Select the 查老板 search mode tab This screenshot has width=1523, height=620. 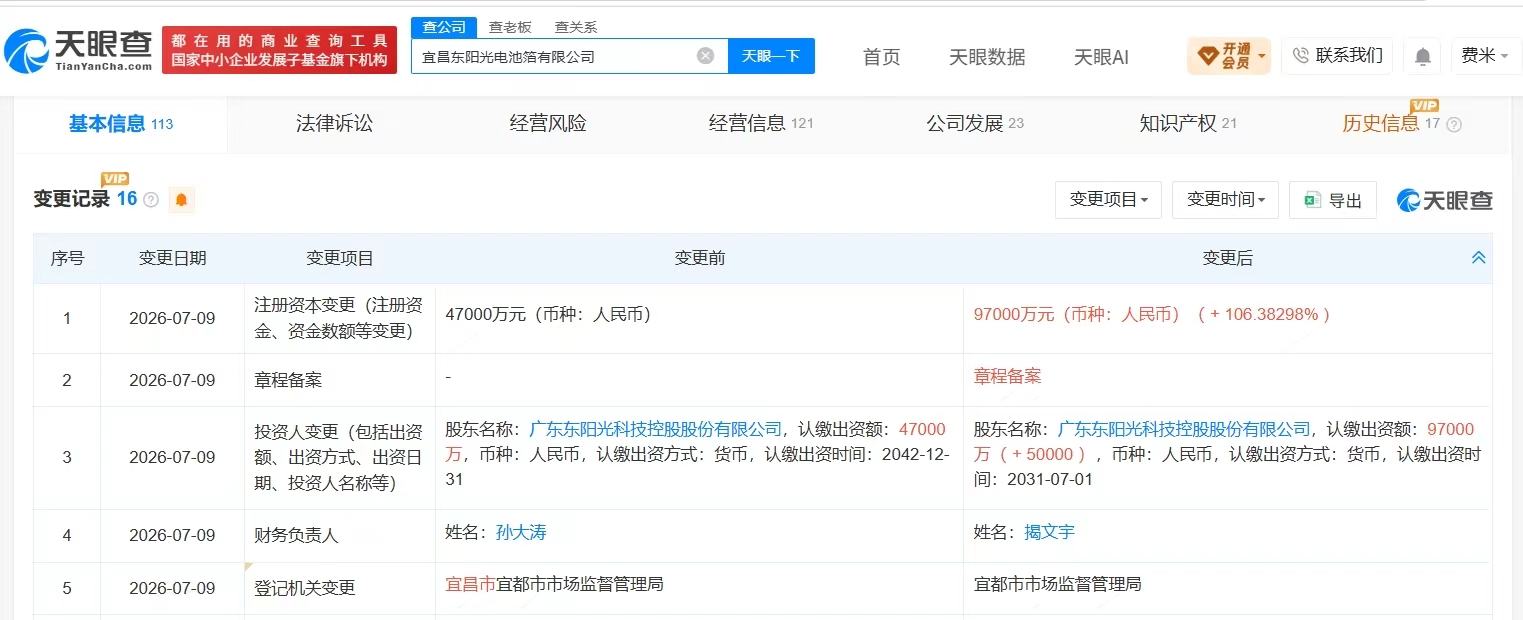tap(510, 28)
